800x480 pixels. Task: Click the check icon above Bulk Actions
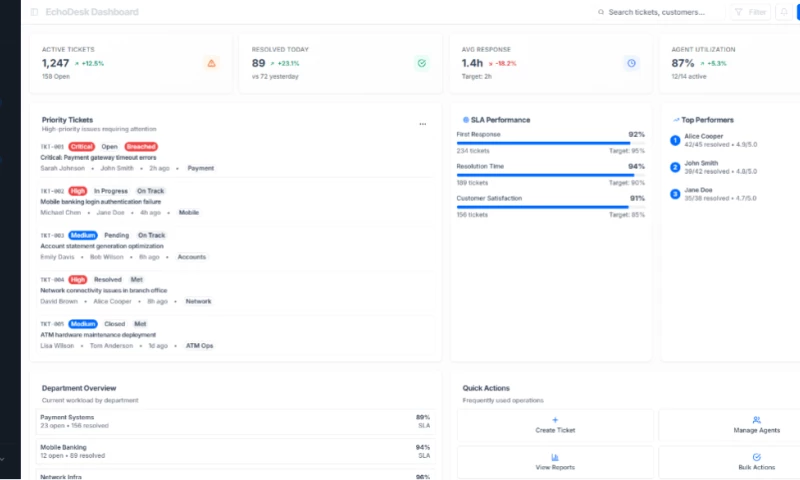[757, 457]
